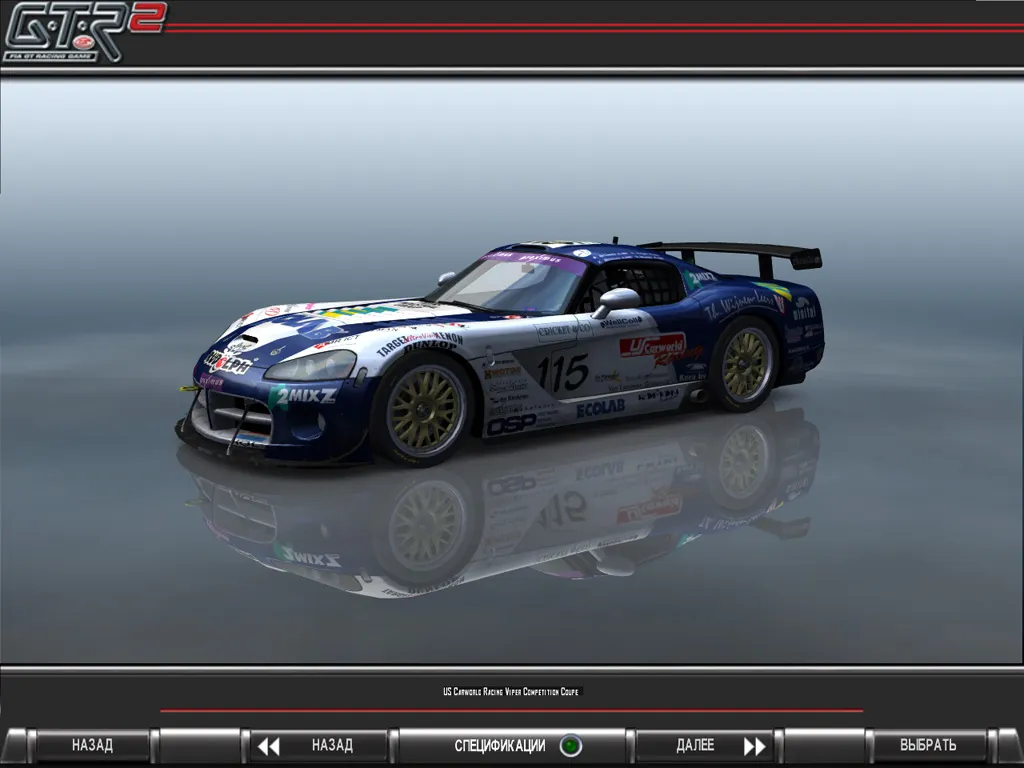Go to previous car with double-arrow НАЗАД
1024x768 pixels.
319,745
